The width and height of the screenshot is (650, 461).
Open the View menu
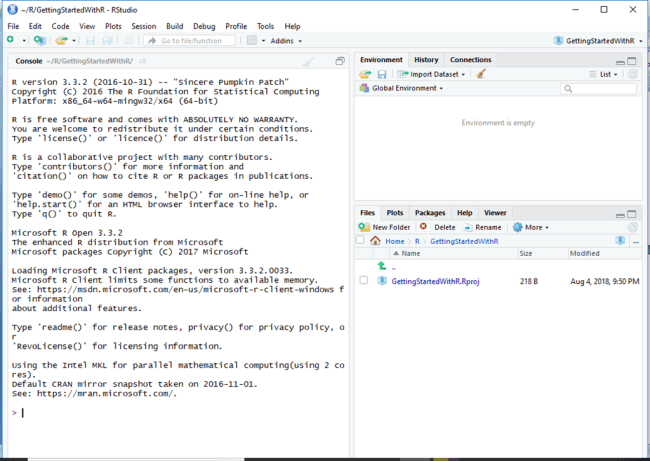[87, 26]
